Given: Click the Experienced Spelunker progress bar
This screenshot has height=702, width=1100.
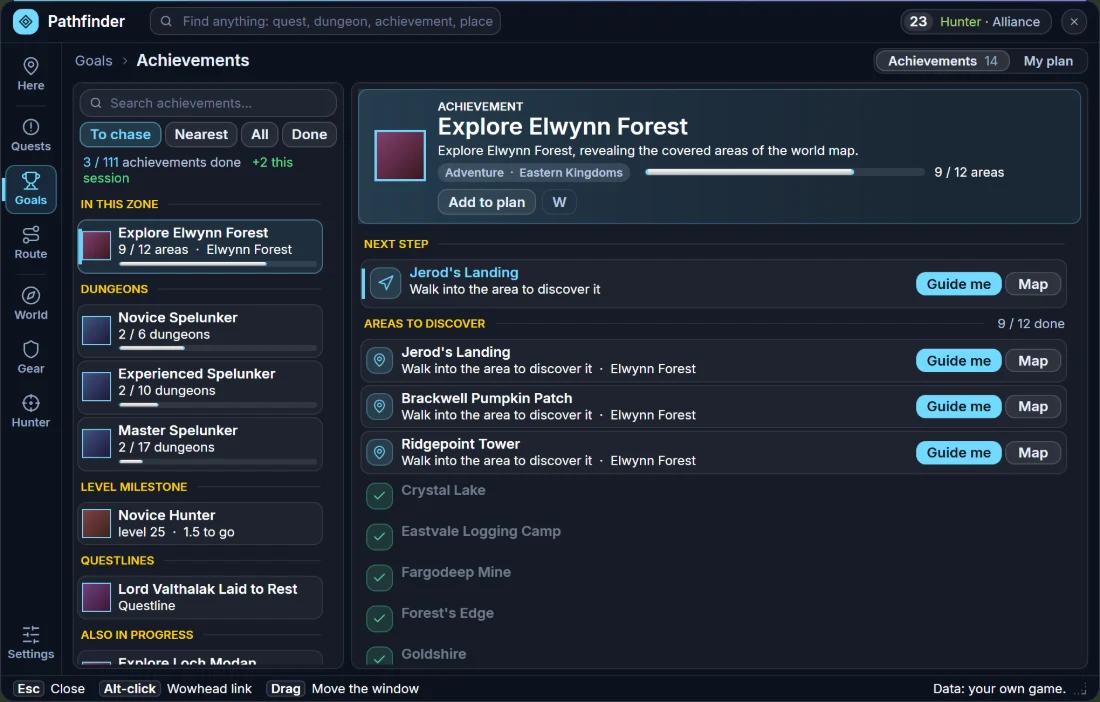Looking at the screenshot, I should pos(217,405).
